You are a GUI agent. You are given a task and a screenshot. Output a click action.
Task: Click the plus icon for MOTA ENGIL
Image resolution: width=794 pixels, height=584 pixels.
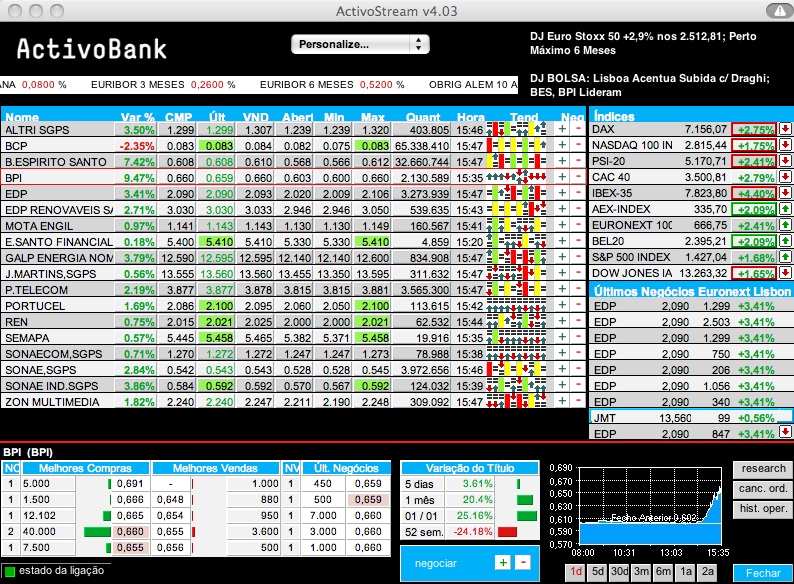pyautogui.click(x=562, y=225)
